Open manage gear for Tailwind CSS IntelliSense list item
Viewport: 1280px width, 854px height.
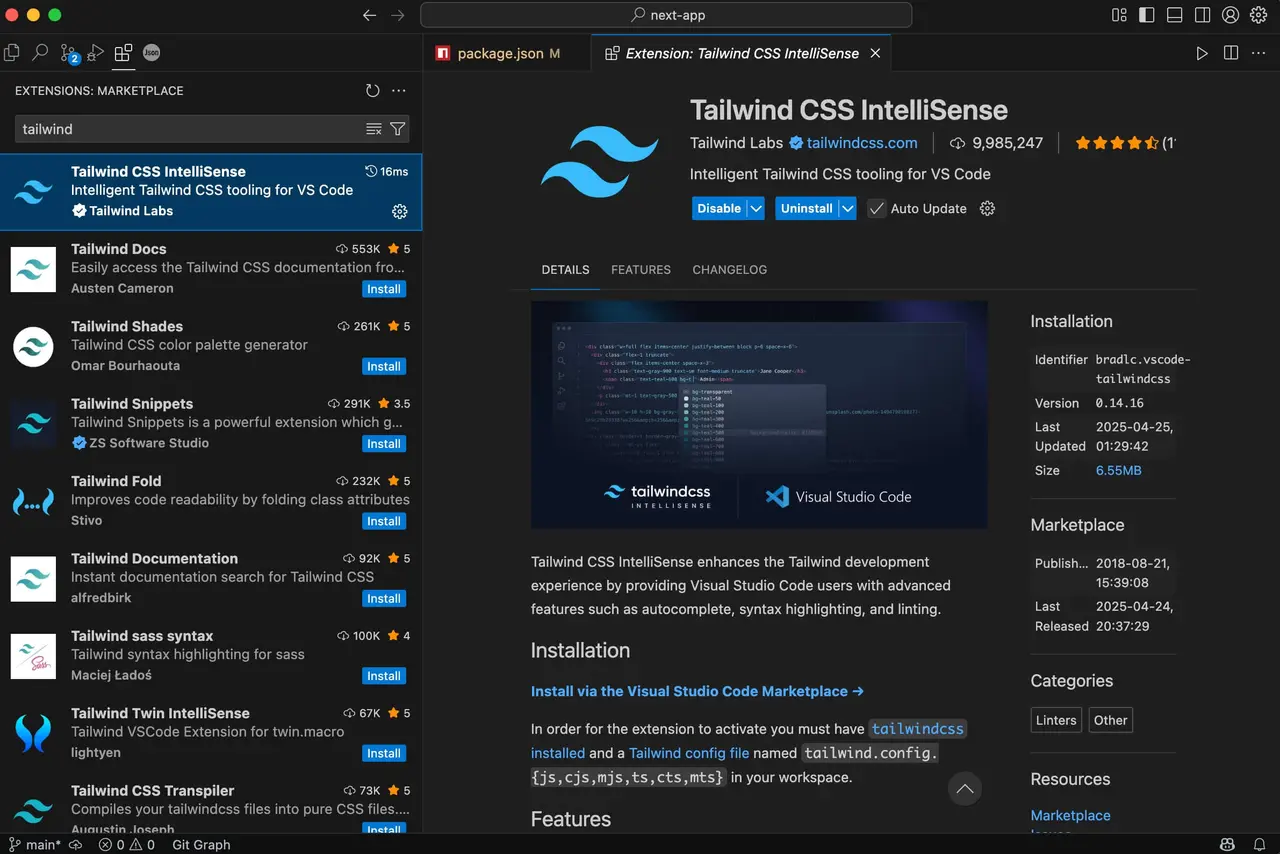point(400,212)
